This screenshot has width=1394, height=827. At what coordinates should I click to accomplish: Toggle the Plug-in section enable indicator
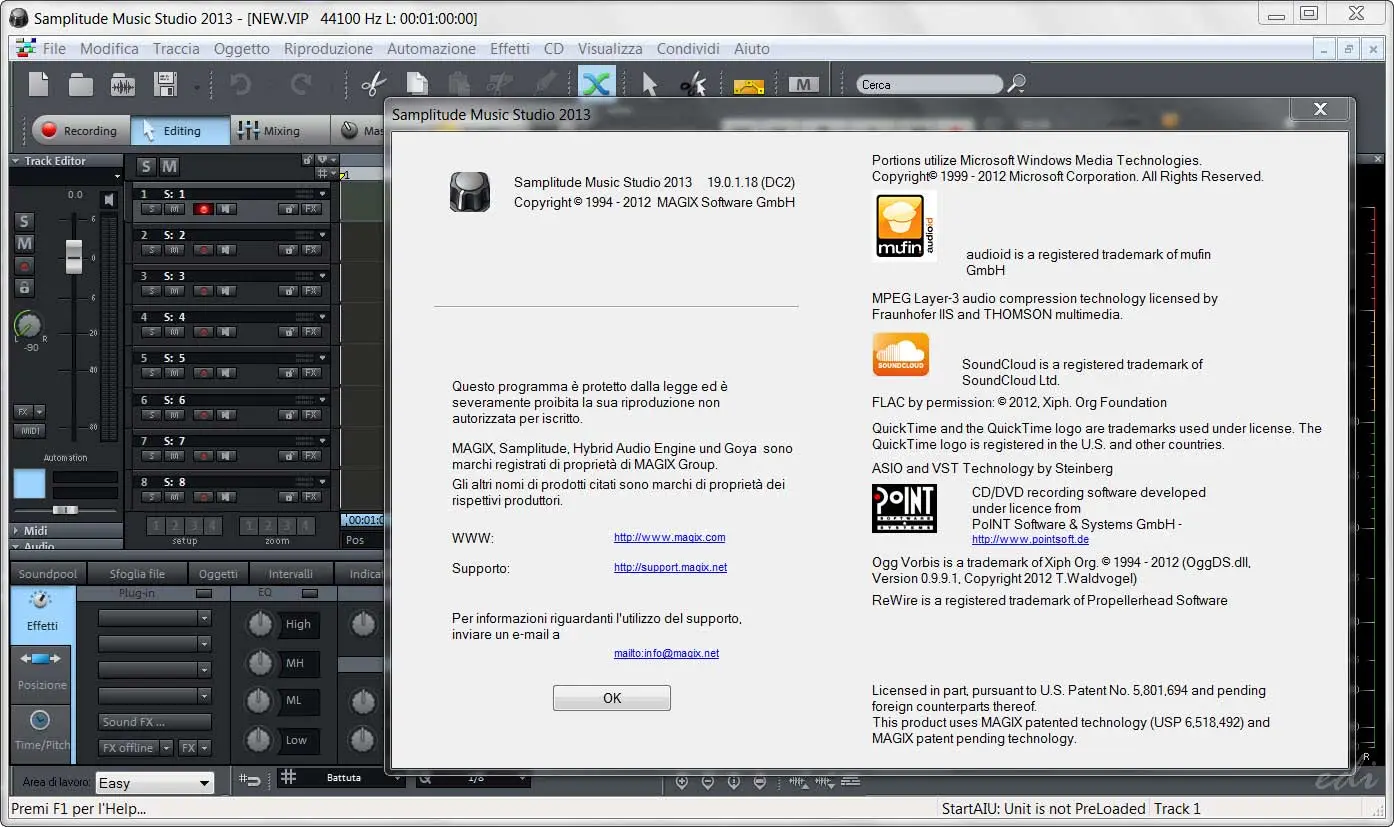[204, 594]
